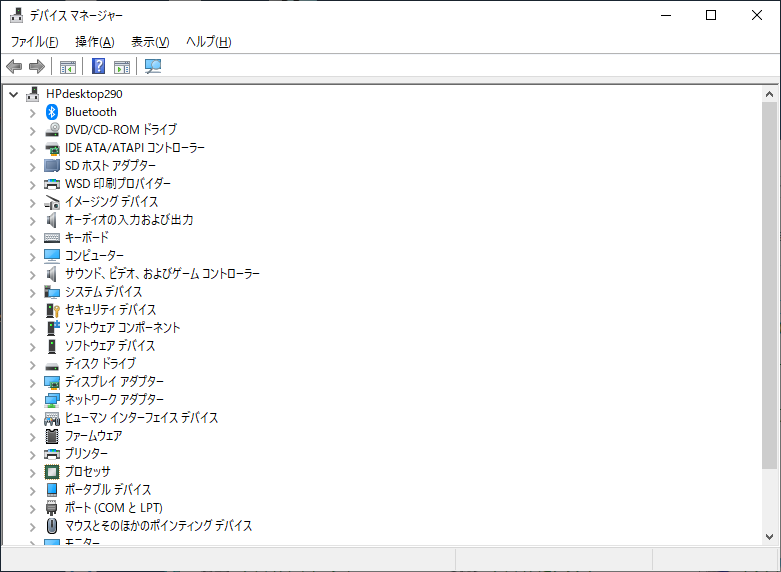Click the ポータブル デバイス icon
Screen dimensions: 781x572
pyautogui.click(x=52, y=490)
